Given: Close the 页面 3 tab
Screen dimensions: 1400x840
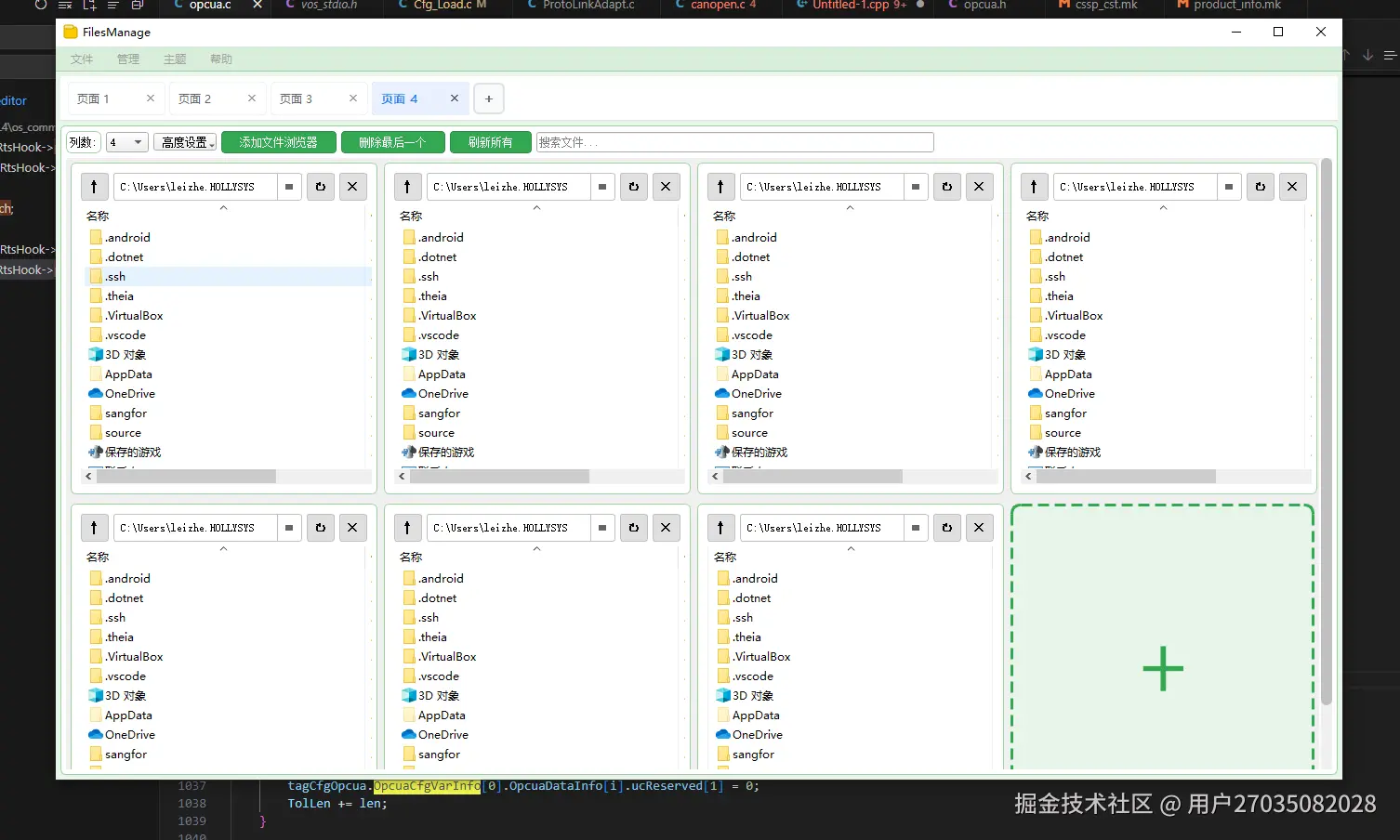Looking at the screenshot, I should [353, 98].
